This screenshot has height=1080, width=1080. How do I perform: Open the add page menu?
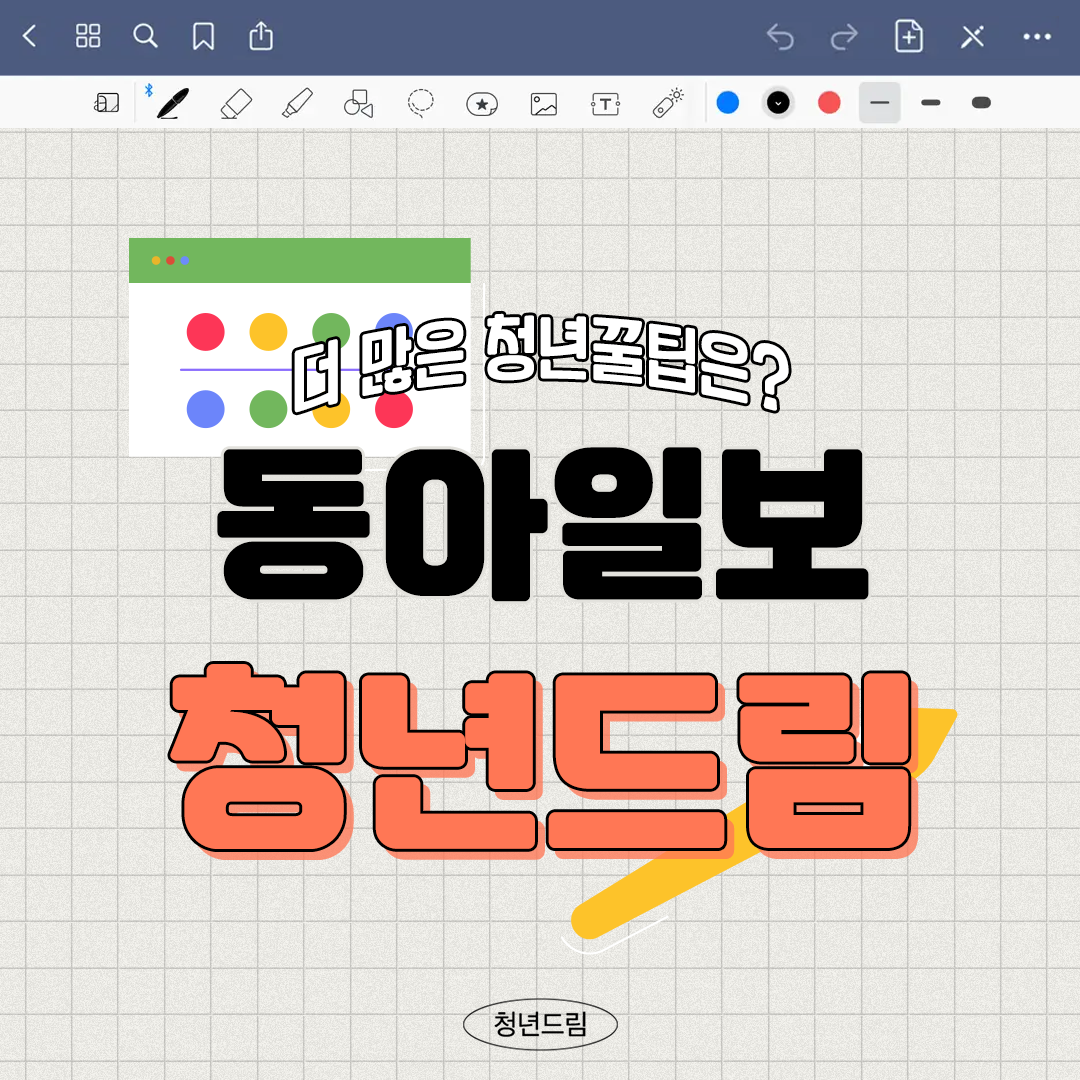tap(908, 37)
